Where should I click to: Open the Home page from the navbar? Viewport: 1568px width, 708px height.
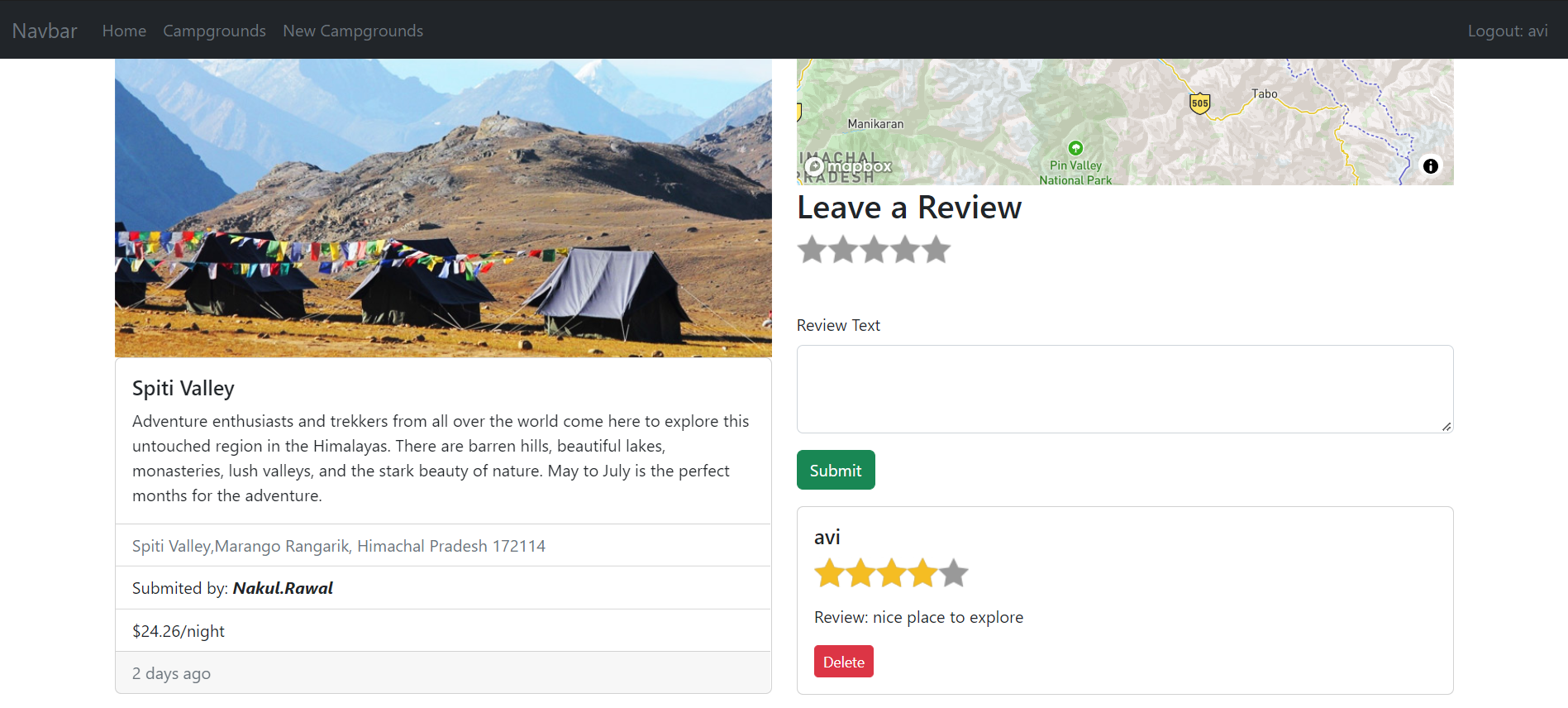(123, 30)
